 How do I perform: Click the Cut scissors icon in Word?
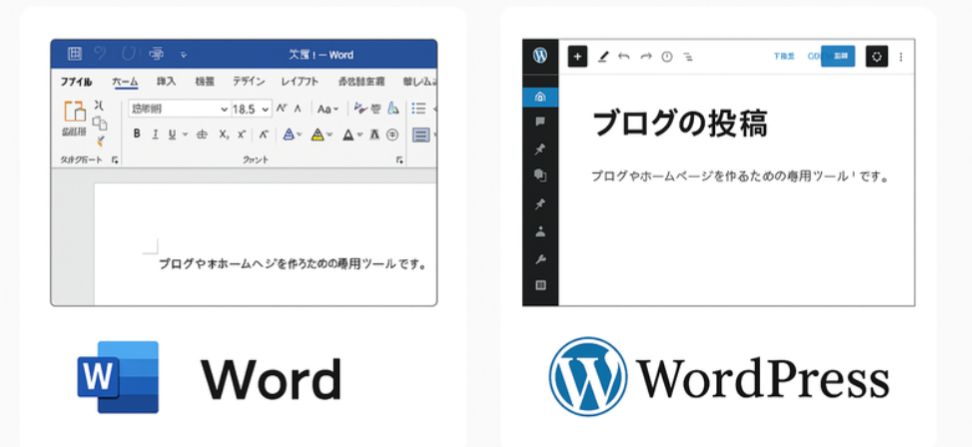point(99,105)
